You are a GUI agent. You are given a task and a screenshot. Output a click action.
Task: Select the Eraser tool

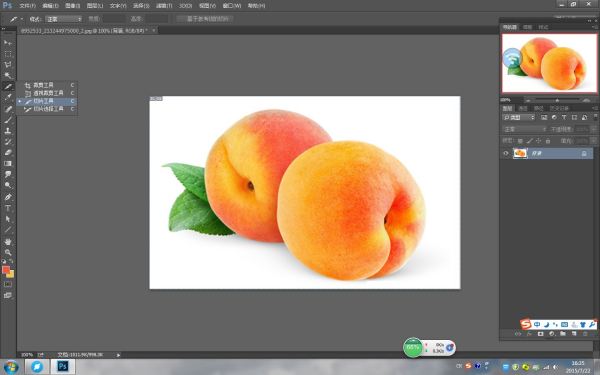click(8, 153)
